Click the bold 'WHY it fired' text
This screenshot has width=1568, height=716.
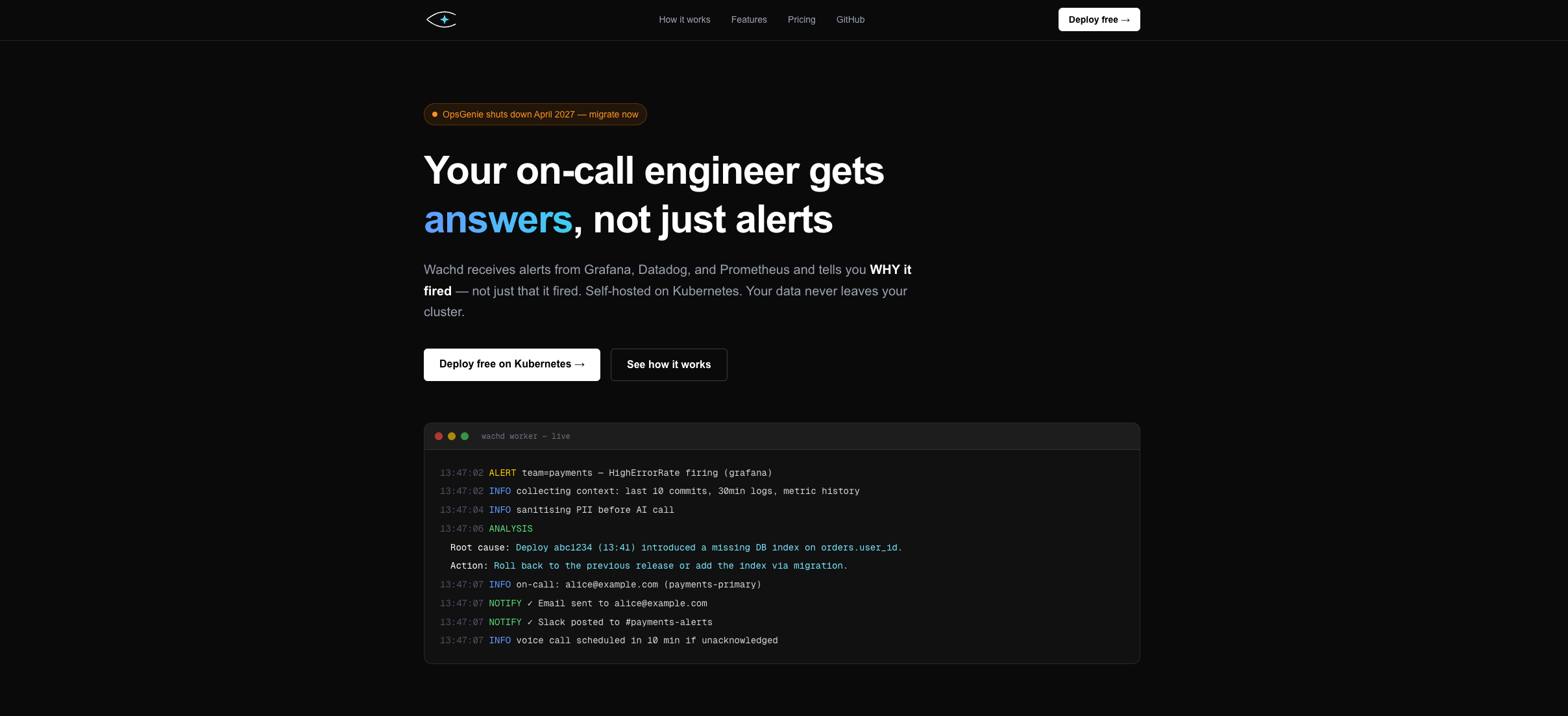coord(890,269)
